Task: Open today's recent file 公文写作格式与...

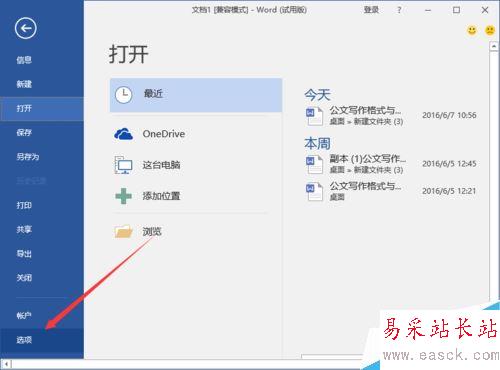Action: [x=391, y=116]
